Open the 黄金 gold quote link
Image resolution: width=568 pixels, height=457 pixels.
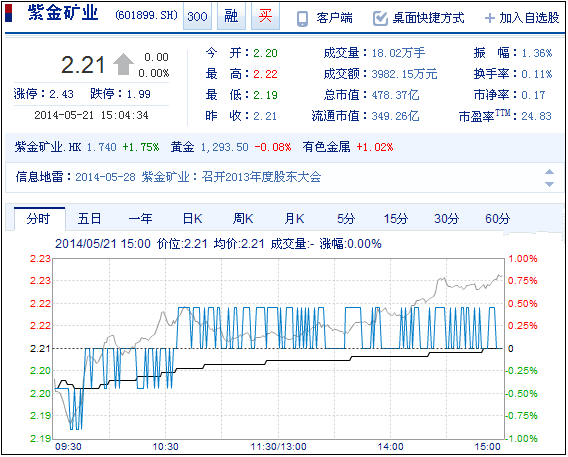point(183,147)
